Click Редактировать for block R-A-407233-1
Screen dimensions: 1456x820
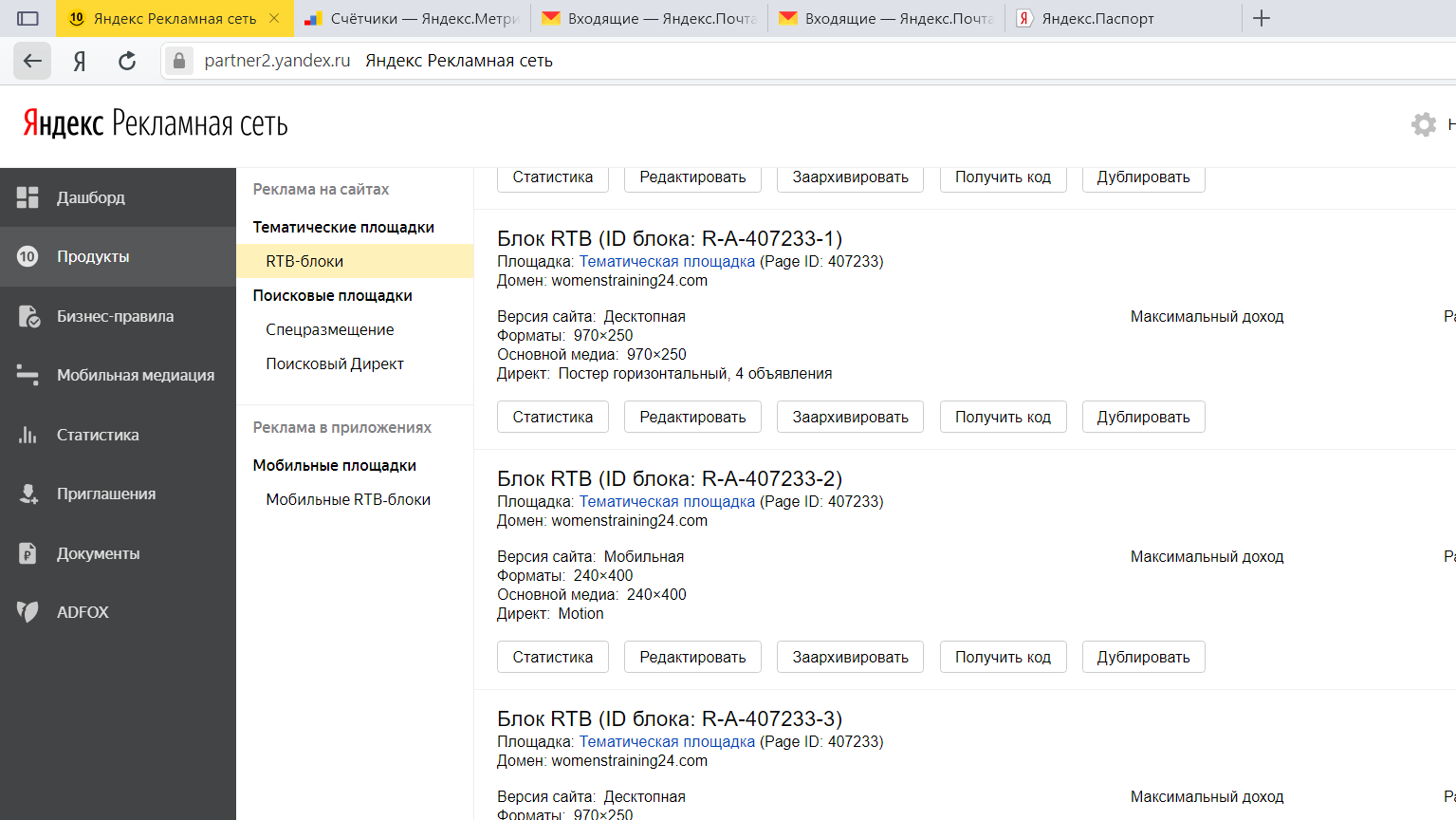click(x=692, y=417)
